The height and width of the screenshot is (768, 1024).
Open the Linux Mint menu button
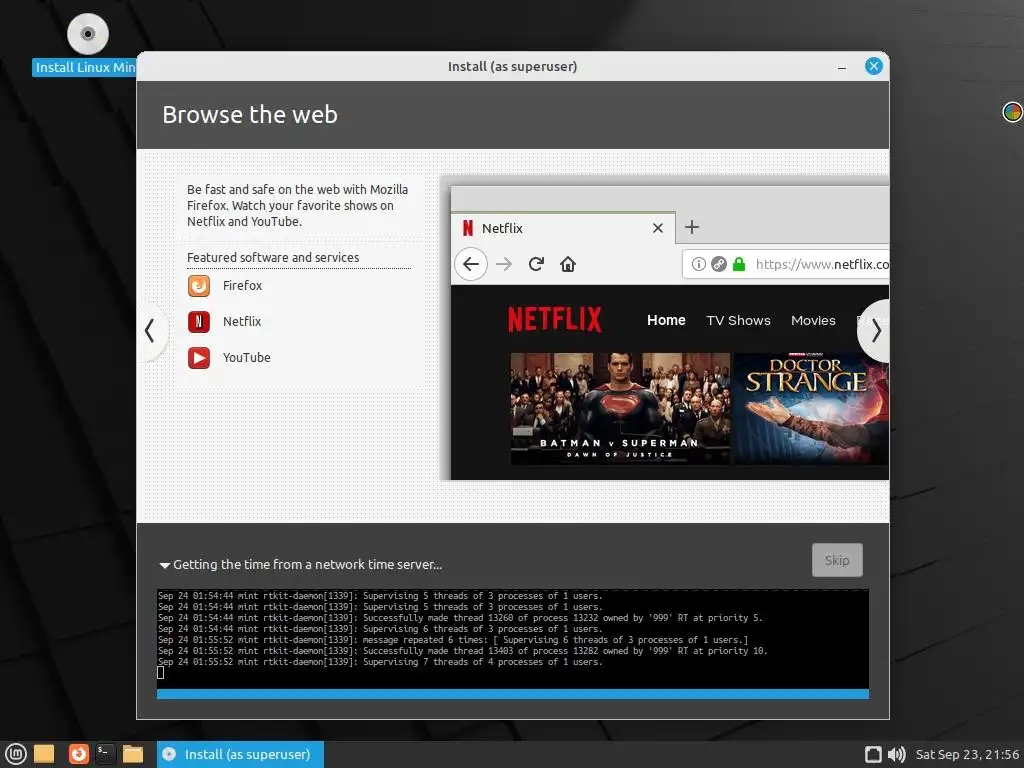click(x=15, y=754)
